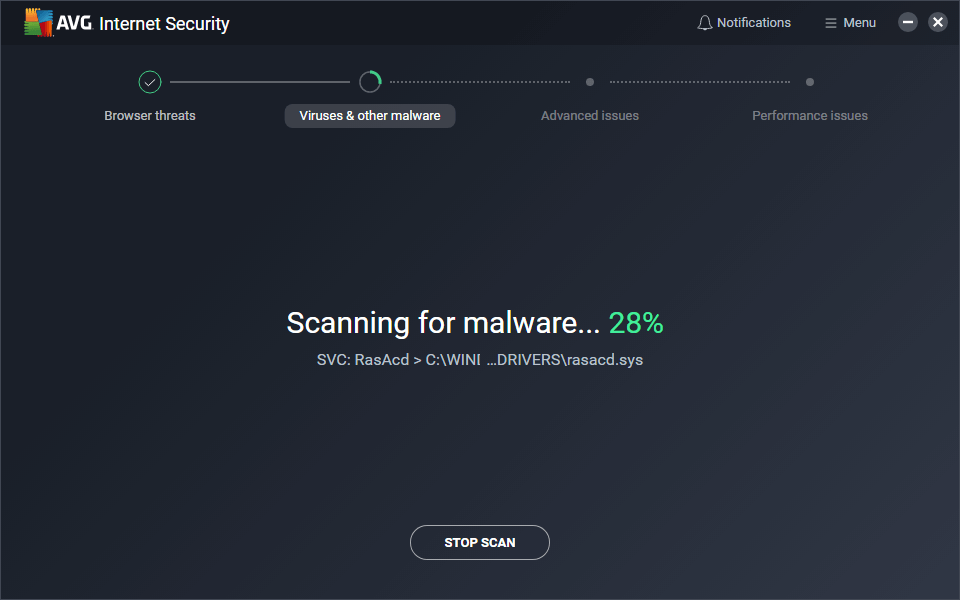Select the Performance issues step label

810,116
